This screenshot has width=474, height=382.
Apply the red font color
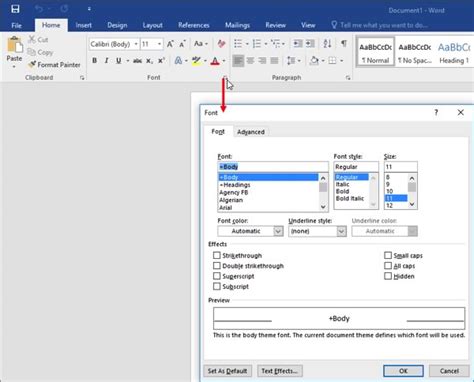pos(215,61)
